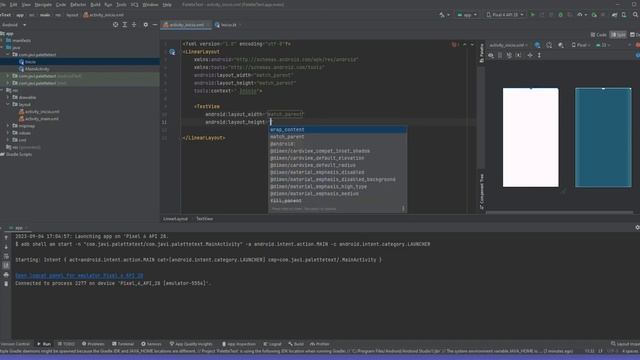Image resolution: width=640 pixels, height=360 pixels.
Task: Open the Help menu
Action: 167,4
